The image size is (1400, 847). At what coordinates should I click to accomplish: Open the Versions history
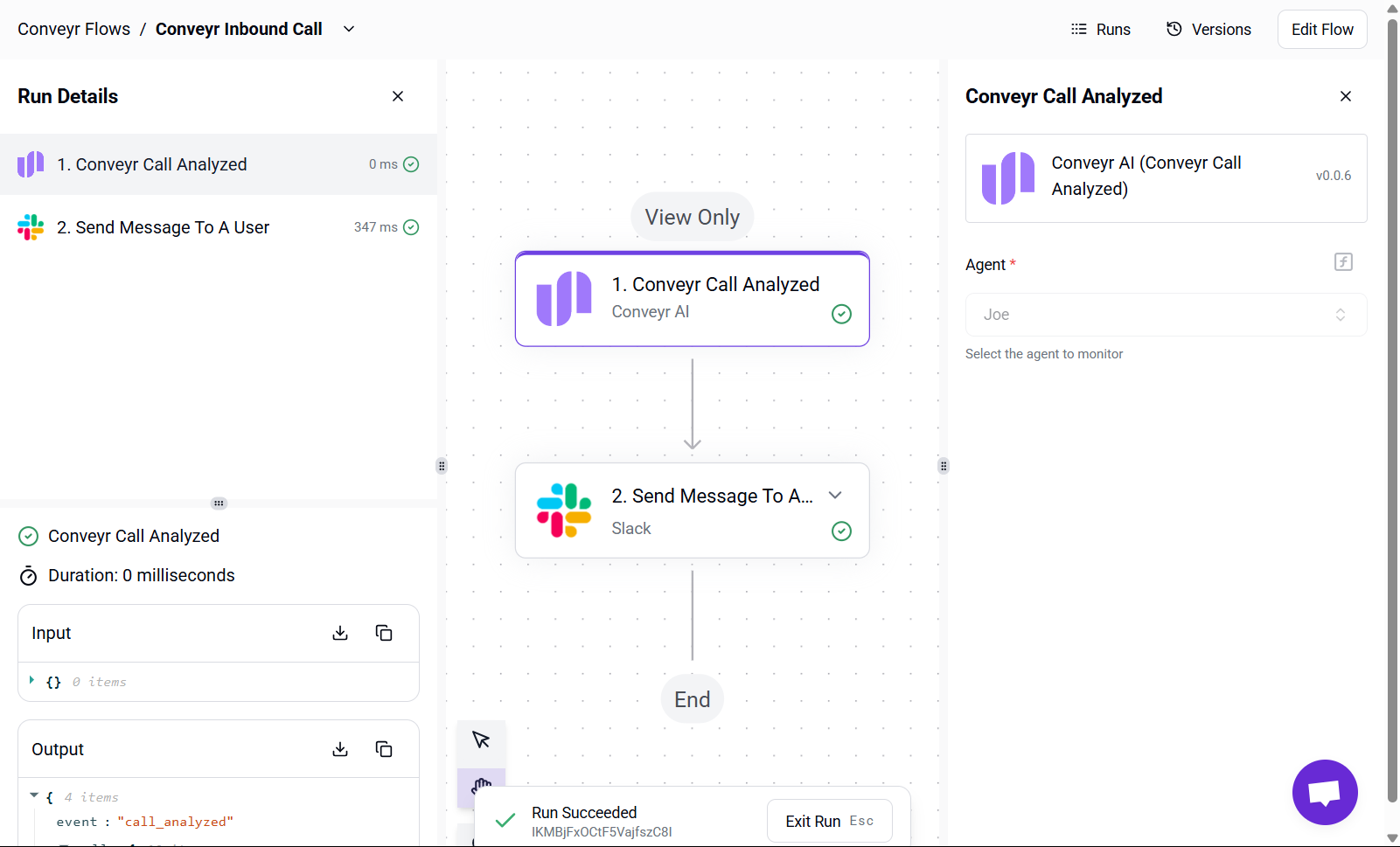click(1208, 29)
